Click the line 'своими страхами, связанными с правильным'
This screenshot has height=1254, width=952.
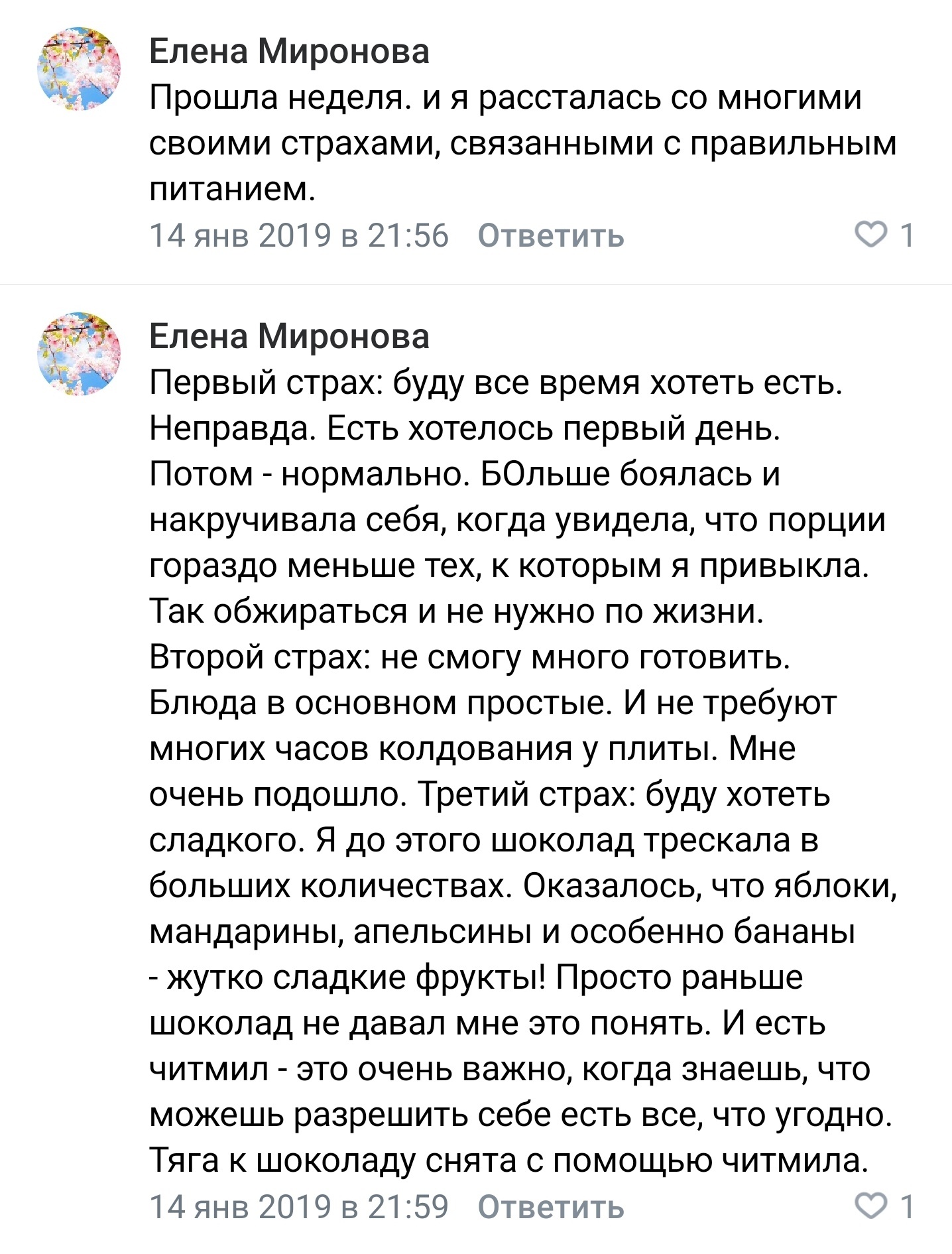(522, 144)
